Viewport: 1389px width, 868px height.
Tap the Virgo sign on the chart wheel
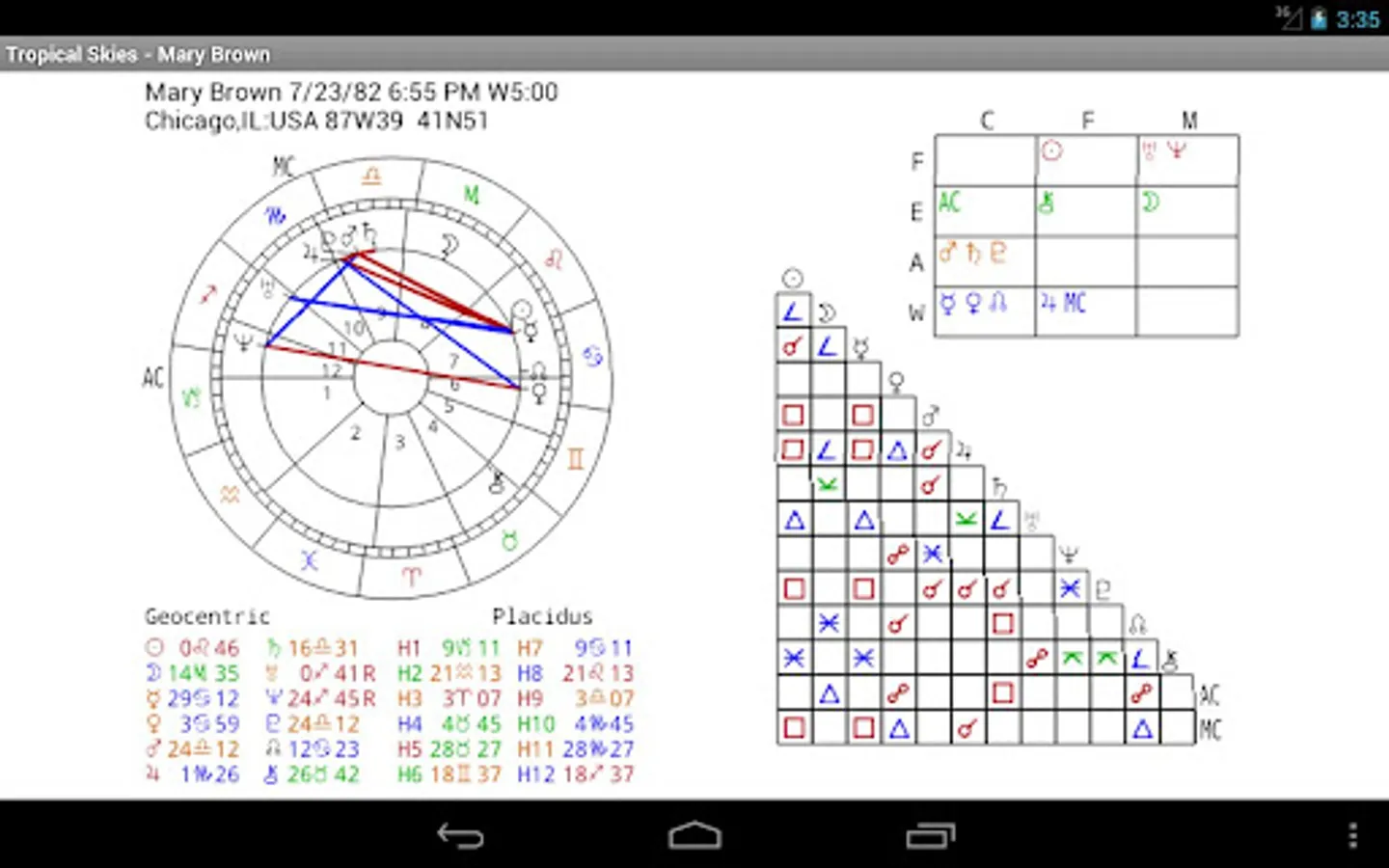tap(471, 195)
